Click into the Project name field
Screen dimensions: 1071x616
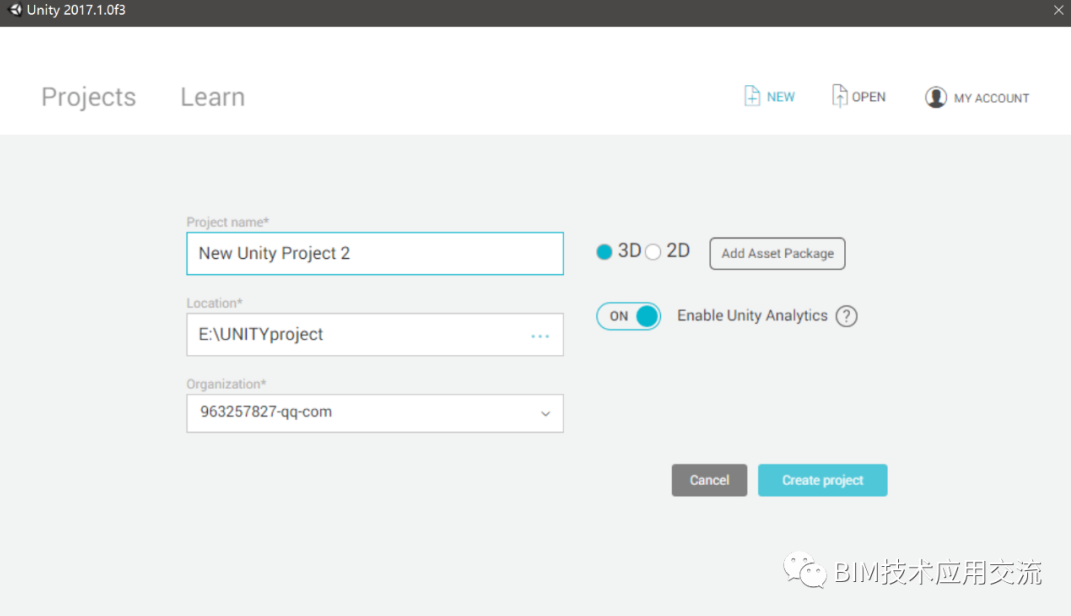click(375, 254)
